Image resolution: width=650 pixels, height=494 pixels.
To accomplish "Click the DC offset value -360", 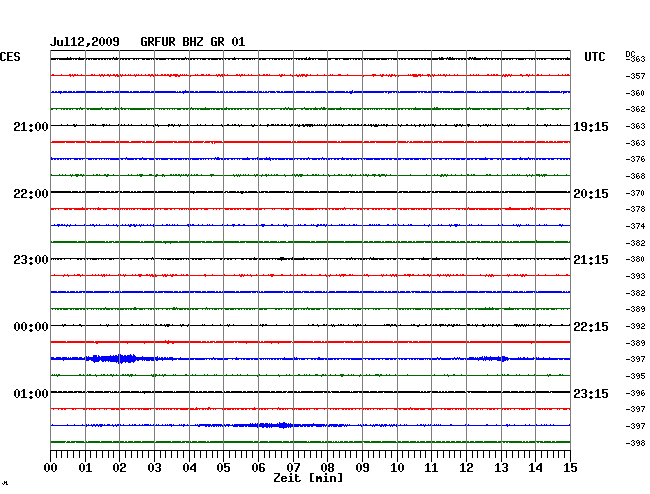I will (x=635, y=93).
